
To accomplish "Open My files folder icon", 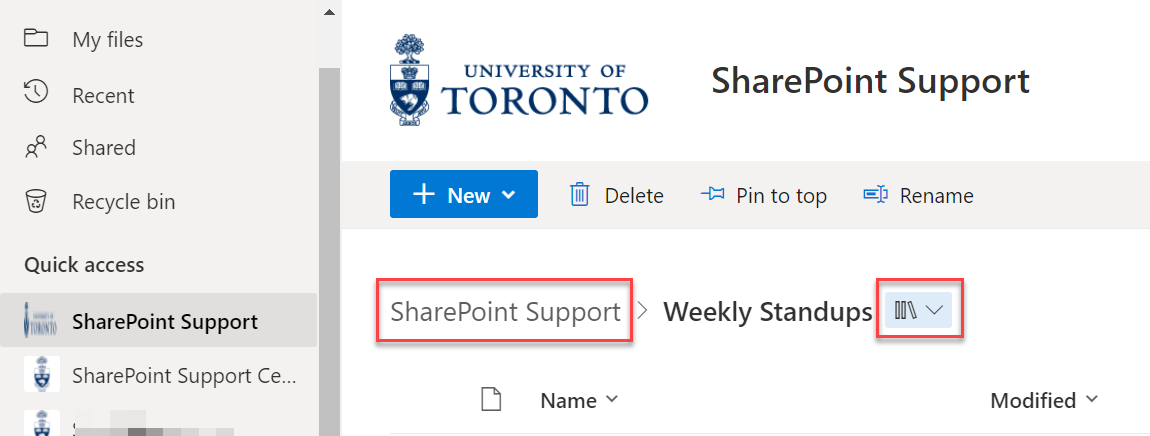I will (x=36, y=38).
